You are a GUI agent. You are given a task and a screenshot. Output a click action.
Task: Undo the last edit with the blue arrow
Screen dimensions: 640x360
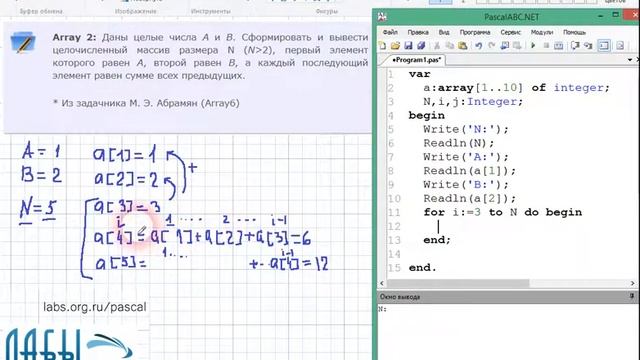[478, 46]
